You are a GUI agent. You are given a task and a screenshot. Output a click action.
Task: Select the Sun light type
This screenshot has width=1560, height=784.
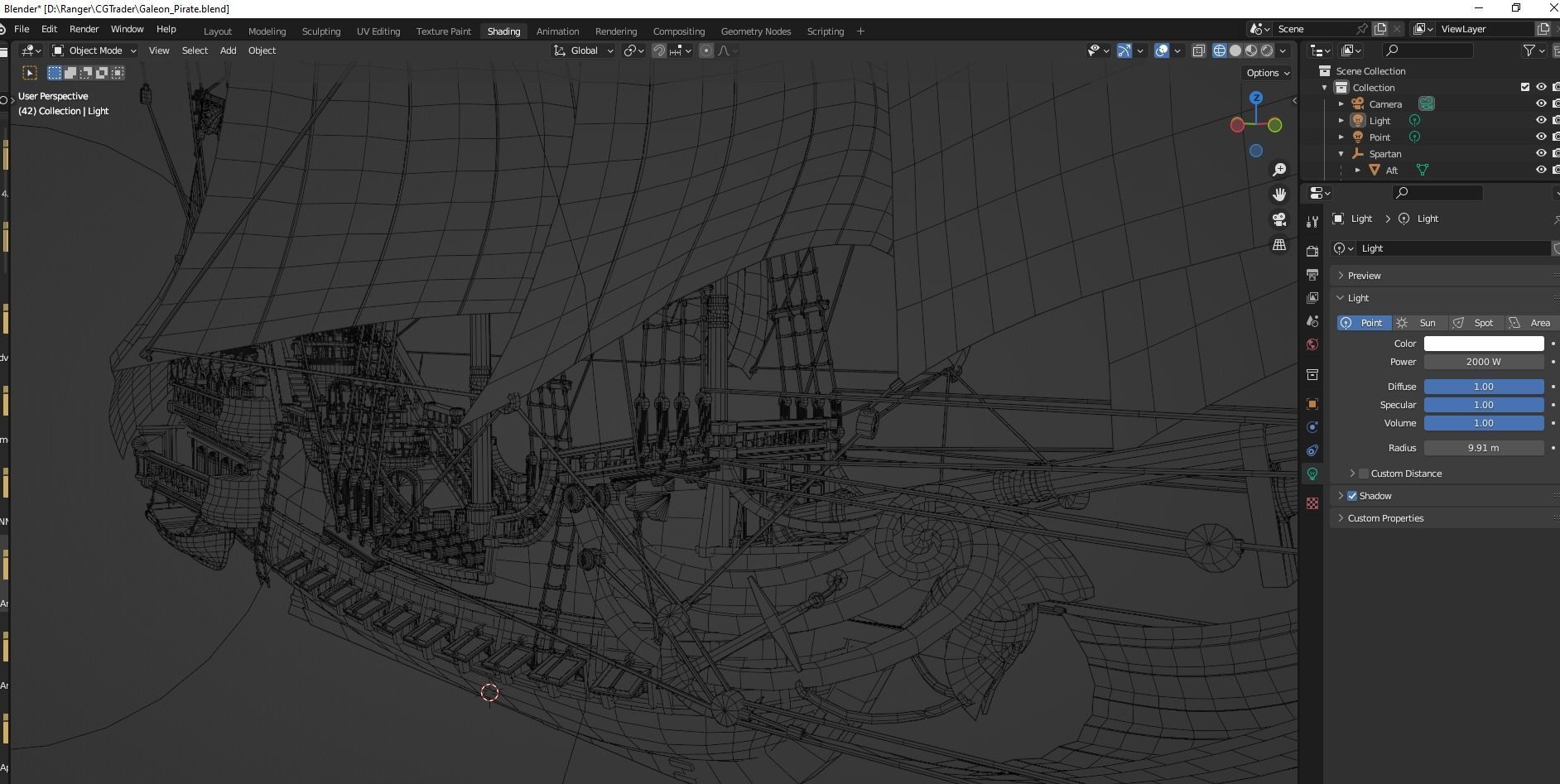tap(1419, 323)
